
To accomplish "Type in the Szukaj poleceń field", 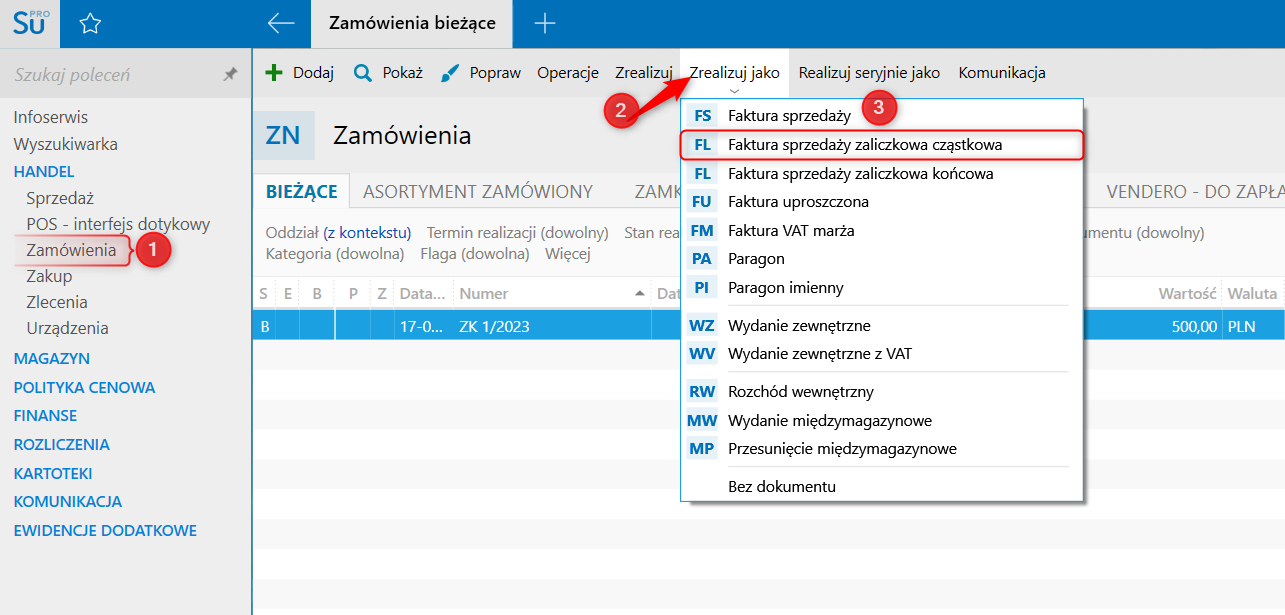I will (x=110, y=75).
